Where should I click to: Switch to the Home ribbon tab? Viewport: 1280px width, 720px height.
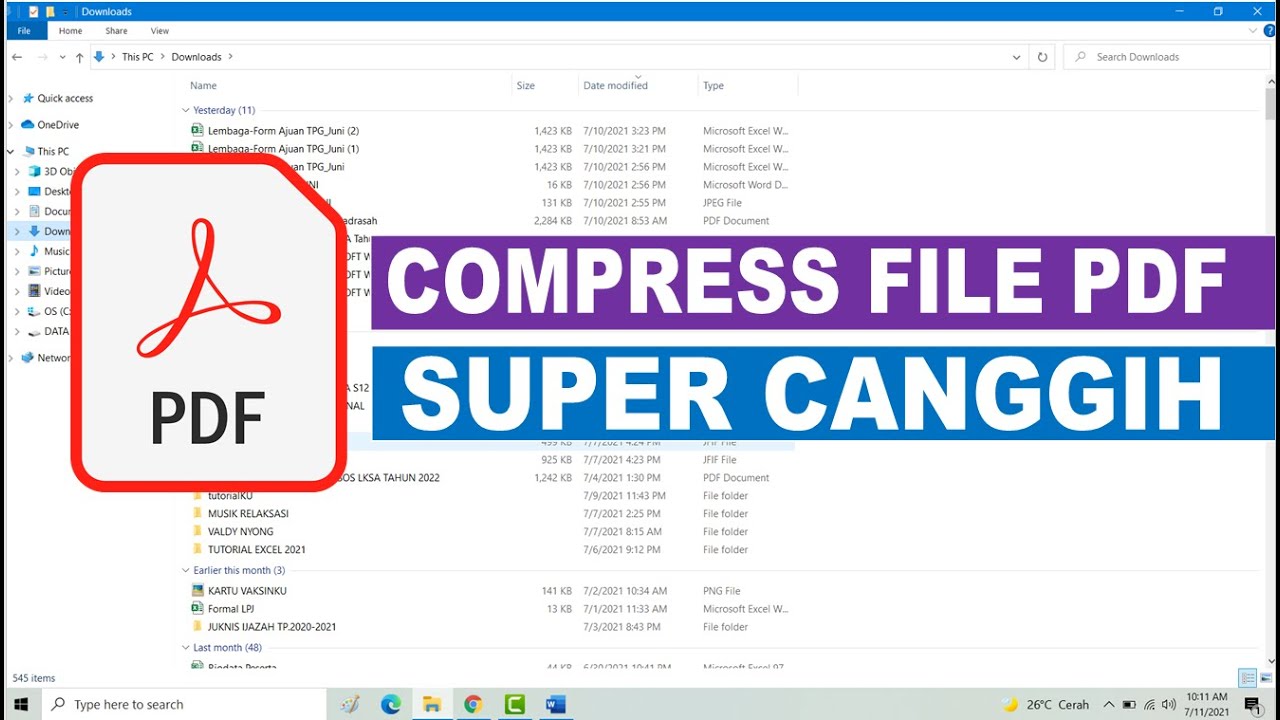(70, 31)
